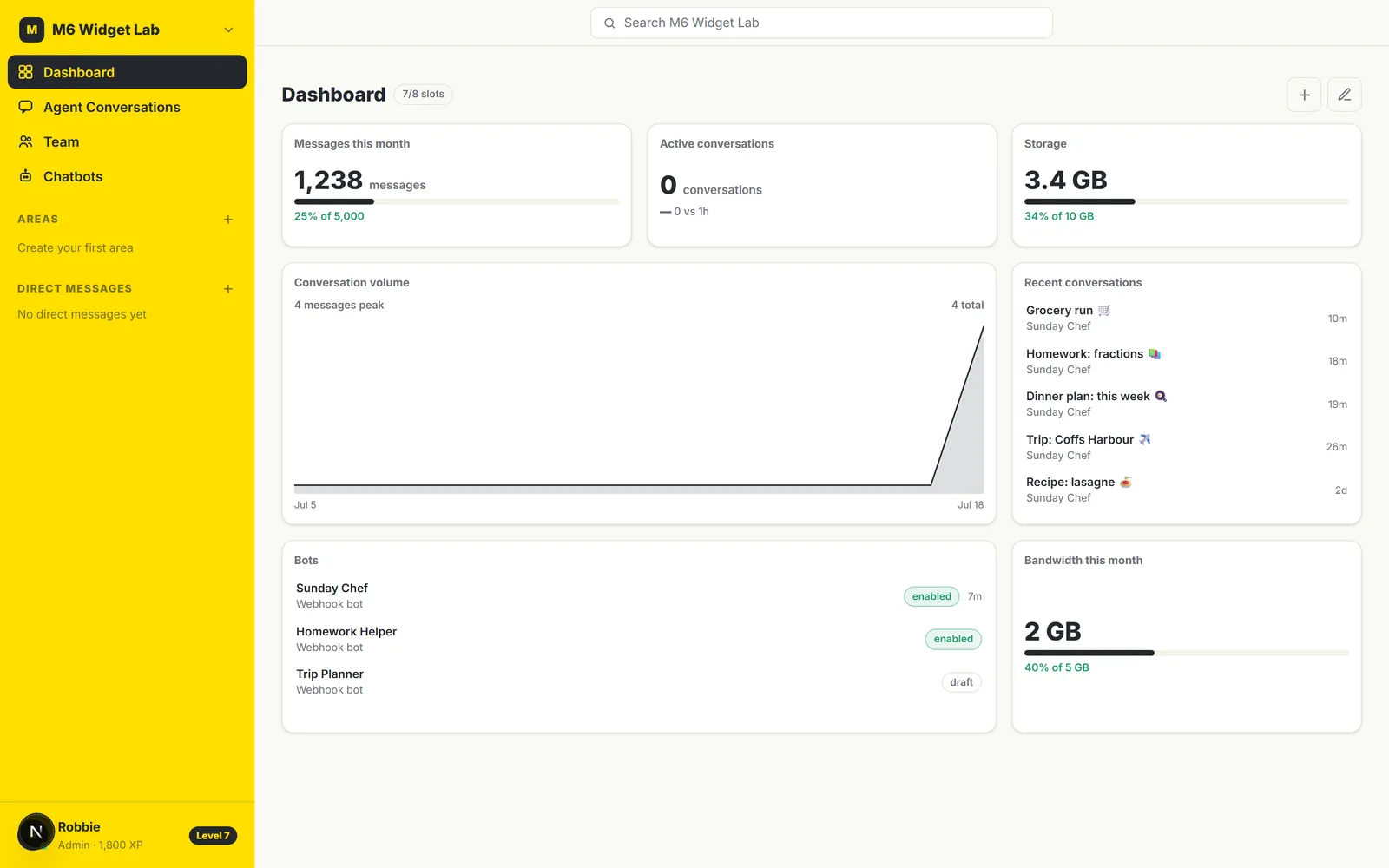Click the Chatbots robot icon
The image size is (1389, 868).
click(x=26, y=176)
